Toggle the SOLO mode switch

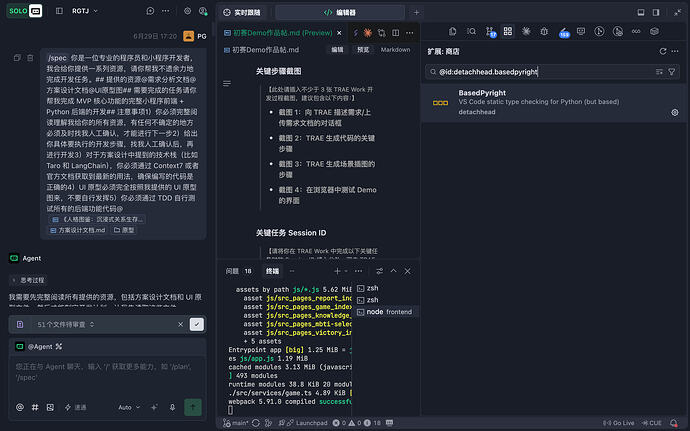point(25,11)
